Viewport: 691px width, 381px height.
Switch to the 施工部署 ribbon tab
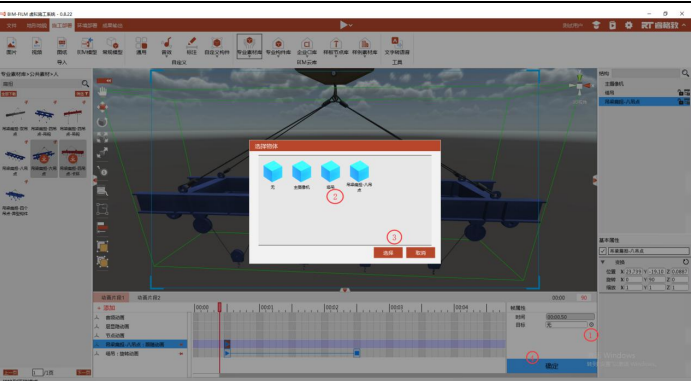62,26
